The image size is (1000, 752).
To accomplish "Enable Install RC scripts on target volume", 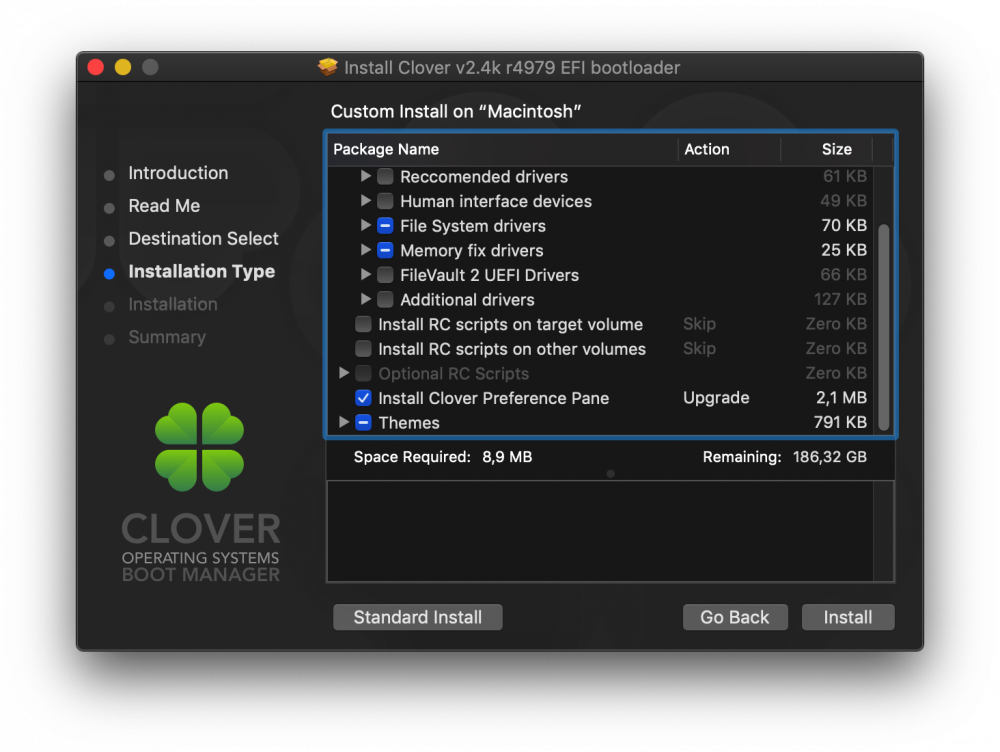I will click(x=364, y=324).
